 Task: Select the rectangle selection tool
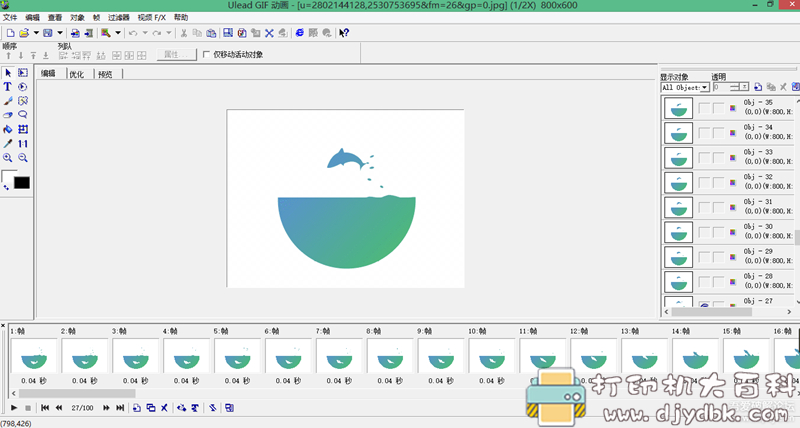click(x=23, y=73)
